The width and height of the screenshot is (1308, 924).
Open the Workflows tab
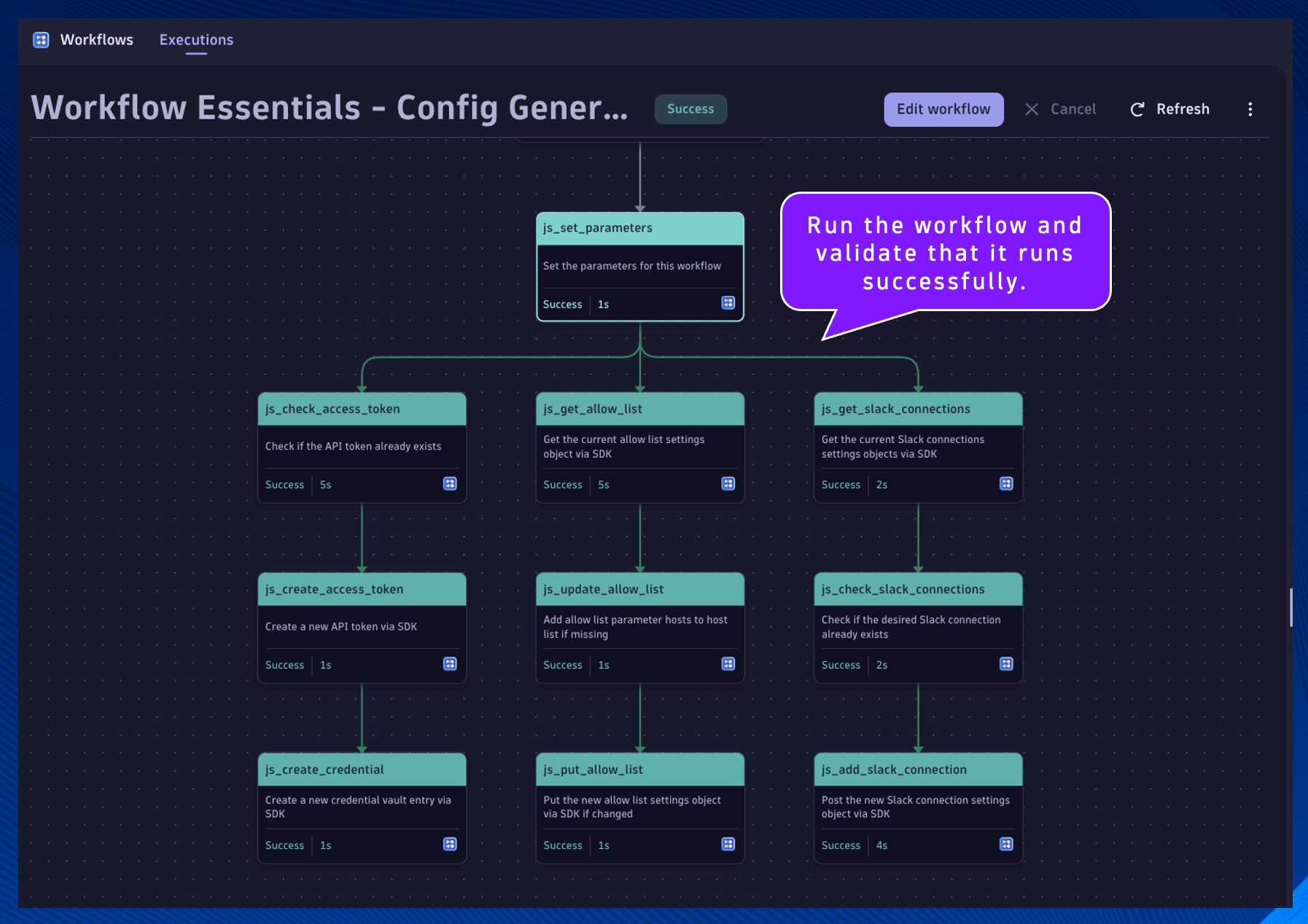pyautogui.click(x=96, y=40)
